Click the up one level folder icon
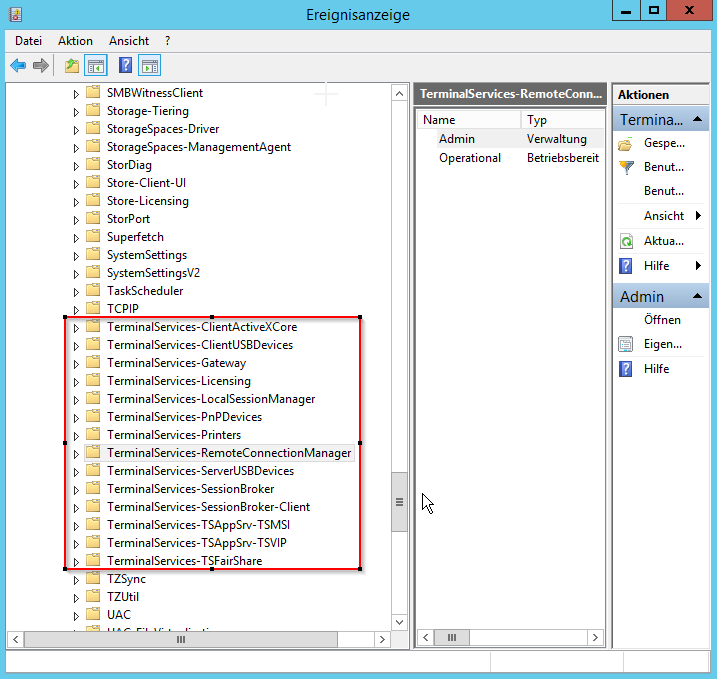The image size is (717, 679). [x=72, y=66]
